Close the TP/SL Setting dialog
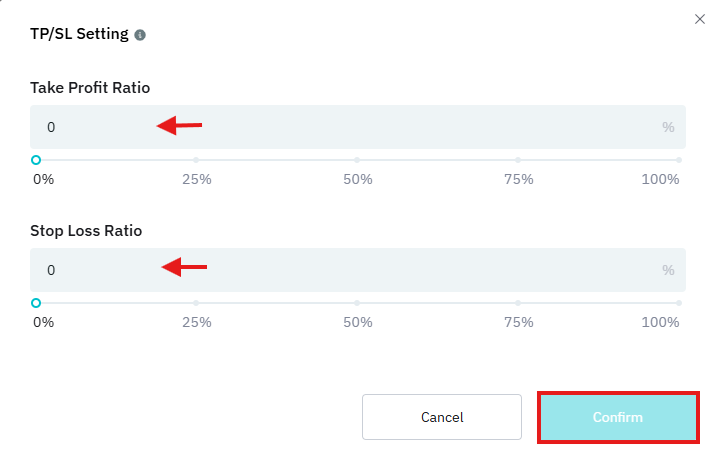Image resolution: width=714 pixels, height=457 pixels. click(x=699, y=19)
